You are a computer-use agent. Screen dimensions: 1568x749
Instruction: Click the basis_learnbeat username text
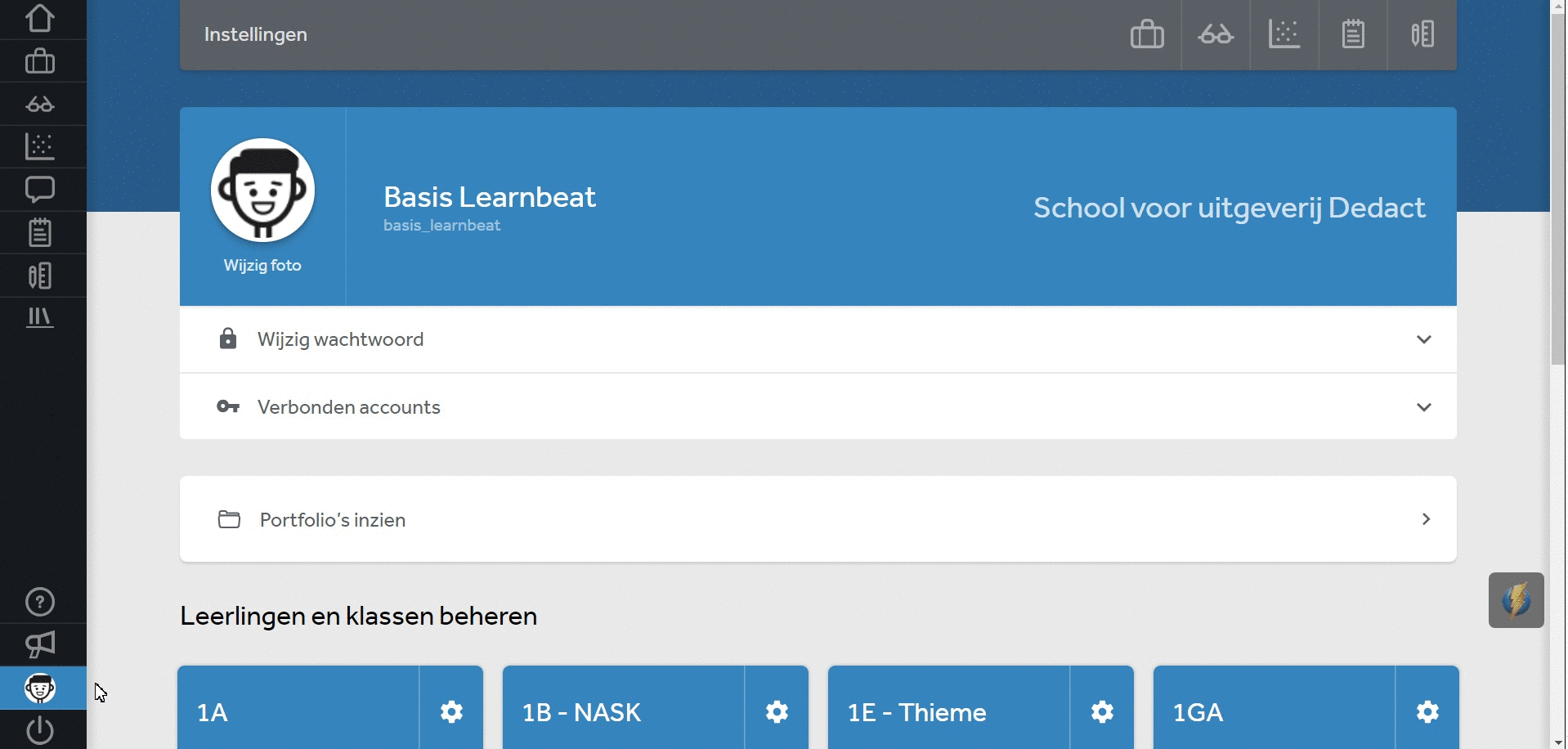pyautogui.click(x=442, y=226)
